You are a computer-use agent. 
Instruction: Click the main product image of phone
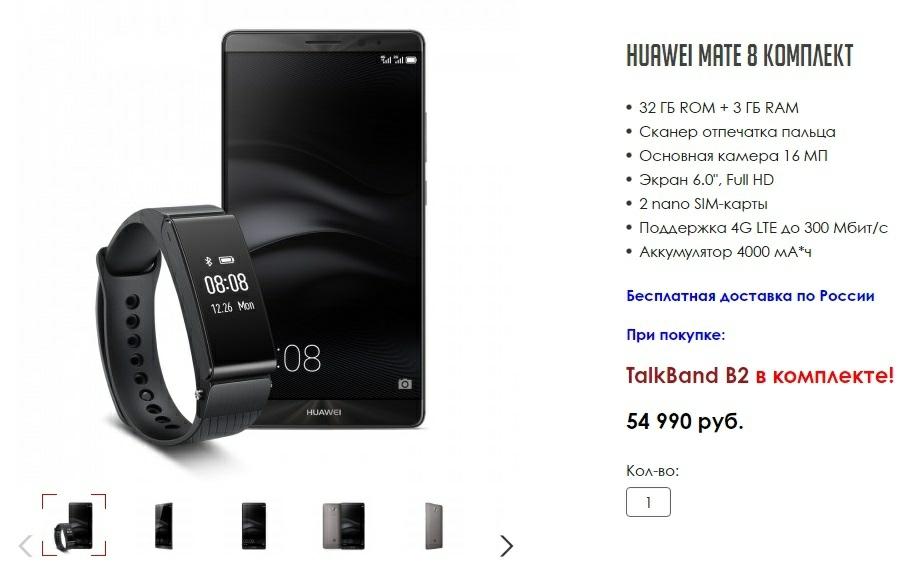[x=324, y=229]
